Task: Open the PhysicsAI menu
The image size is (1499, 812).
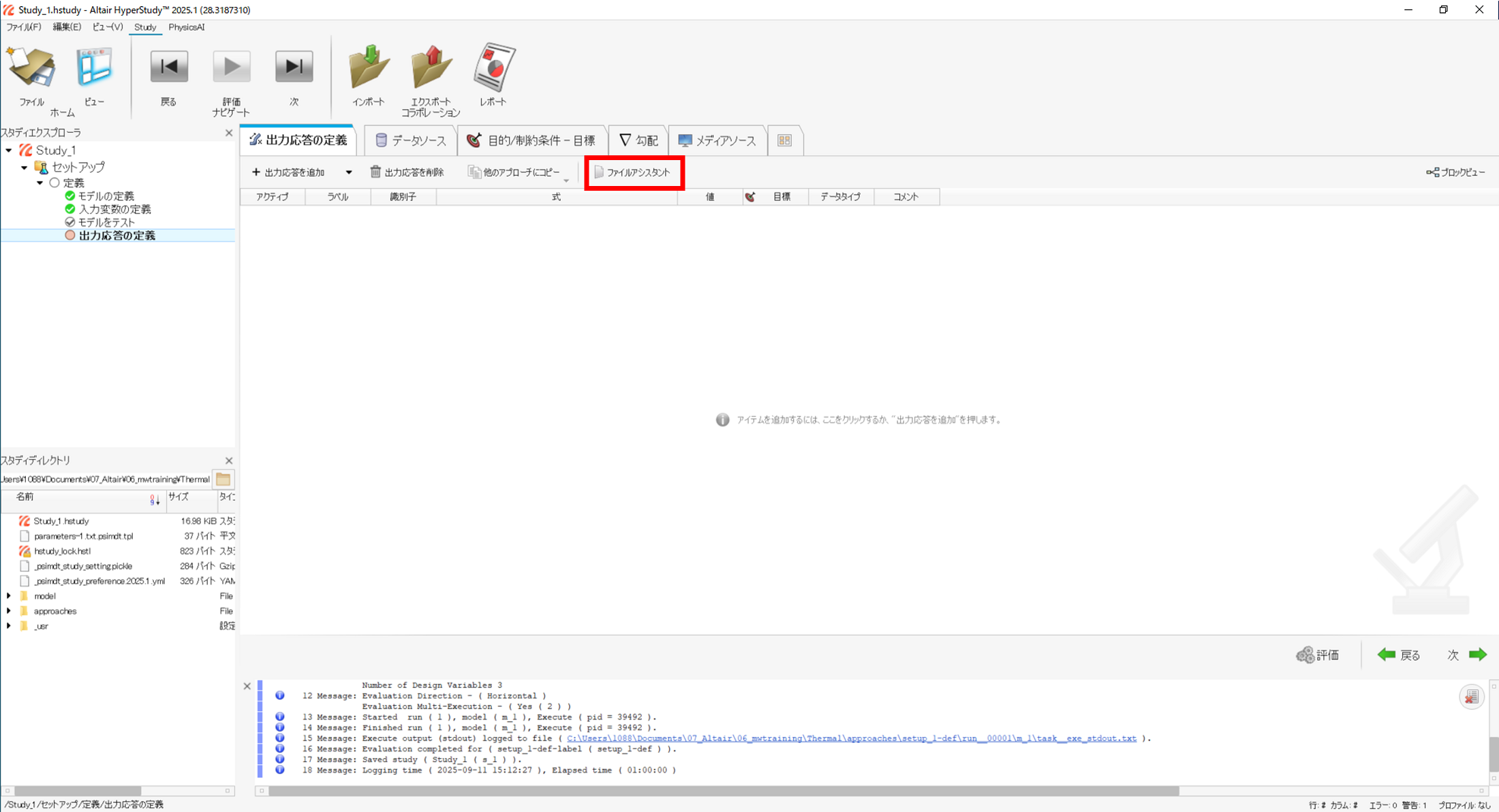Action: coord(186,27)
